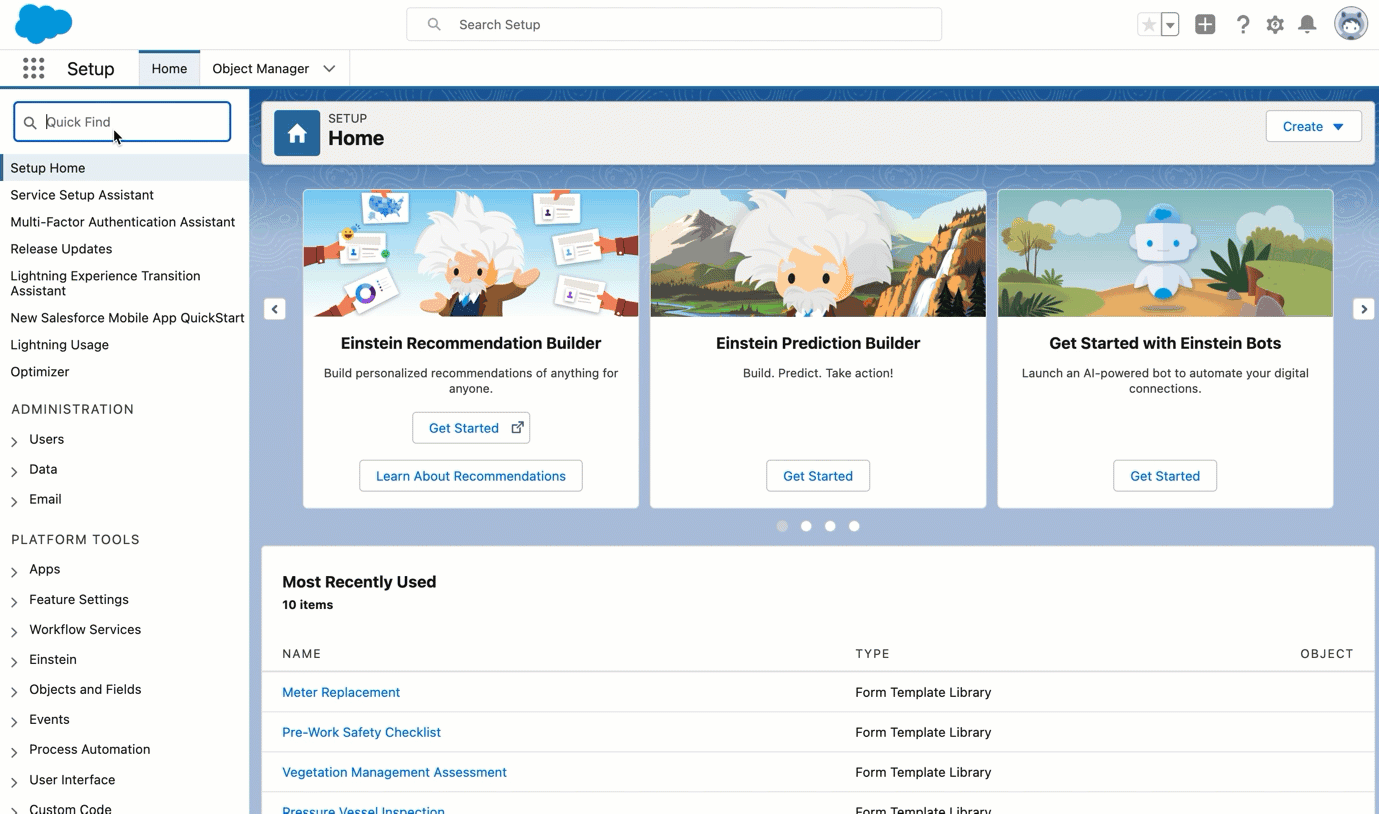Select the third carousel page dot
Image resolution: width=1379 pixels, height=814 pixels.
(x=830, y=526)
